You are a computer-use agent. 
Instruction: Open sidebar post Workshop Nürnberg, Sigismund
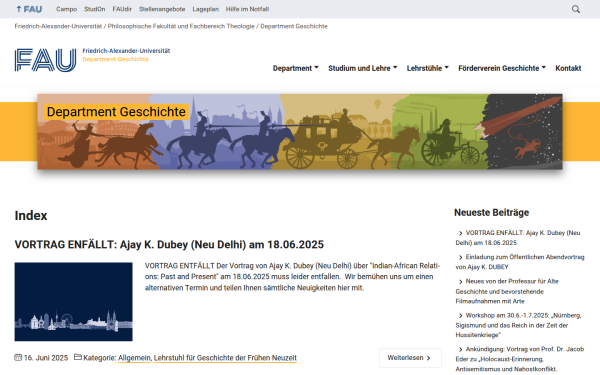tap(518, 325)
